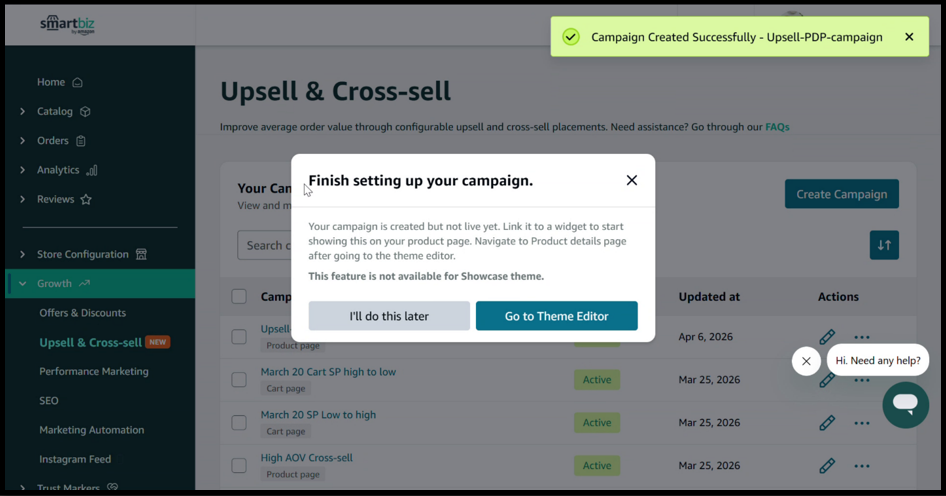The width and height of the screenshot is (946, 496).
Task: Check the March 20 Cart SP high to low row
Action: 239,380
